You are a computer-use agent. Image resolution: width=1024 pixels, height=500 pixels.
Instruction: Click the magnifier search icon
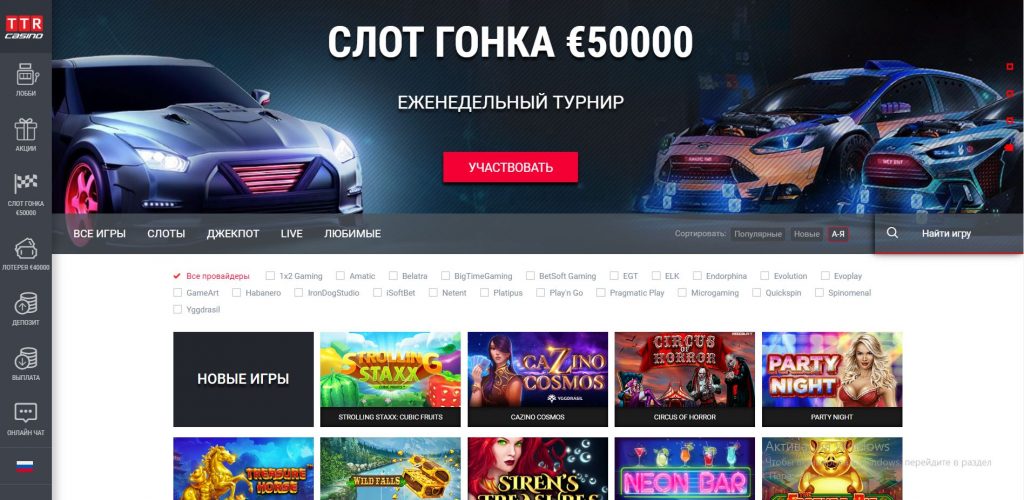[892, 233]
